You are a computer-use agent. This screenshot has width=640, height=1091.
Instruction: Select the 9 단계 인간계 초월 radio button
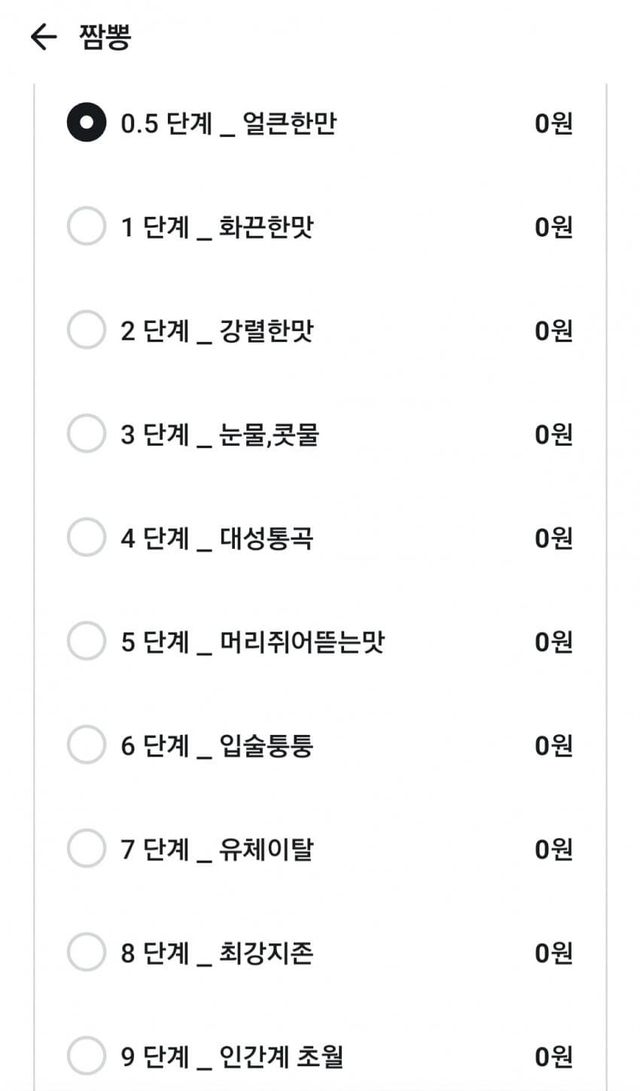point(86,1056)
